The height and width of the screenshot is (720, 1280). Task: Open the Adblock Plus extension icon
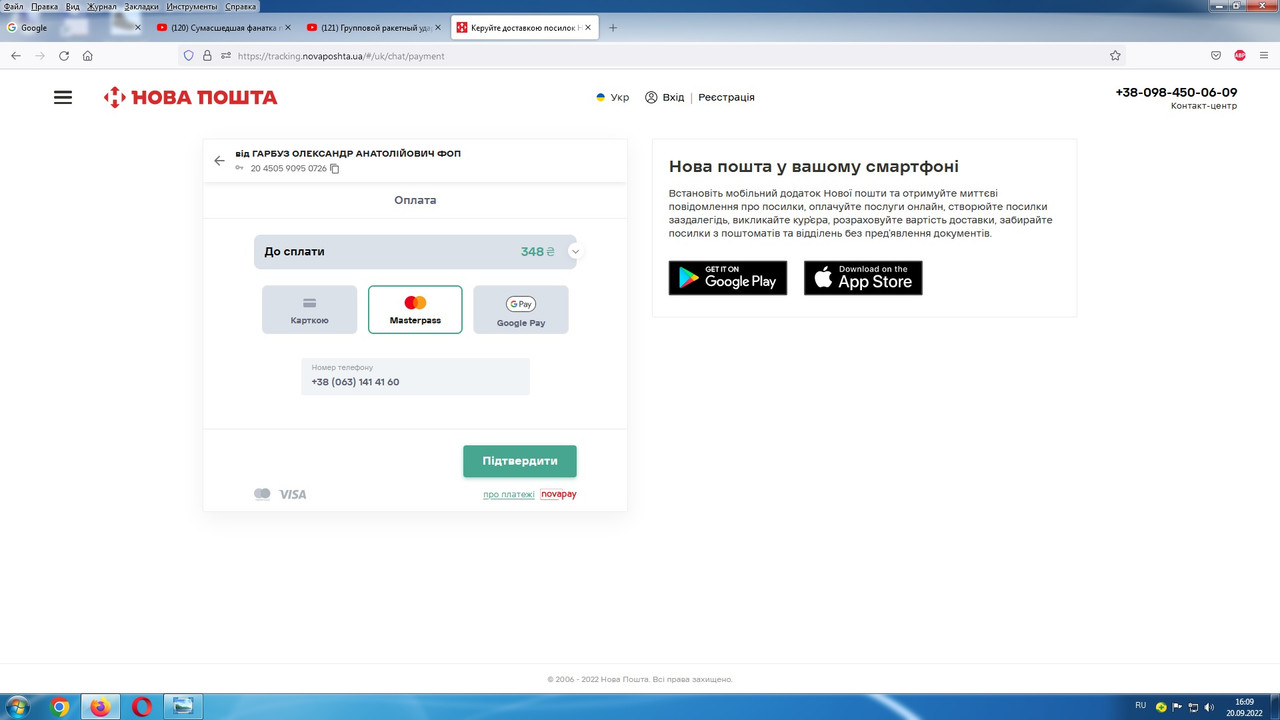(1240, 56)
